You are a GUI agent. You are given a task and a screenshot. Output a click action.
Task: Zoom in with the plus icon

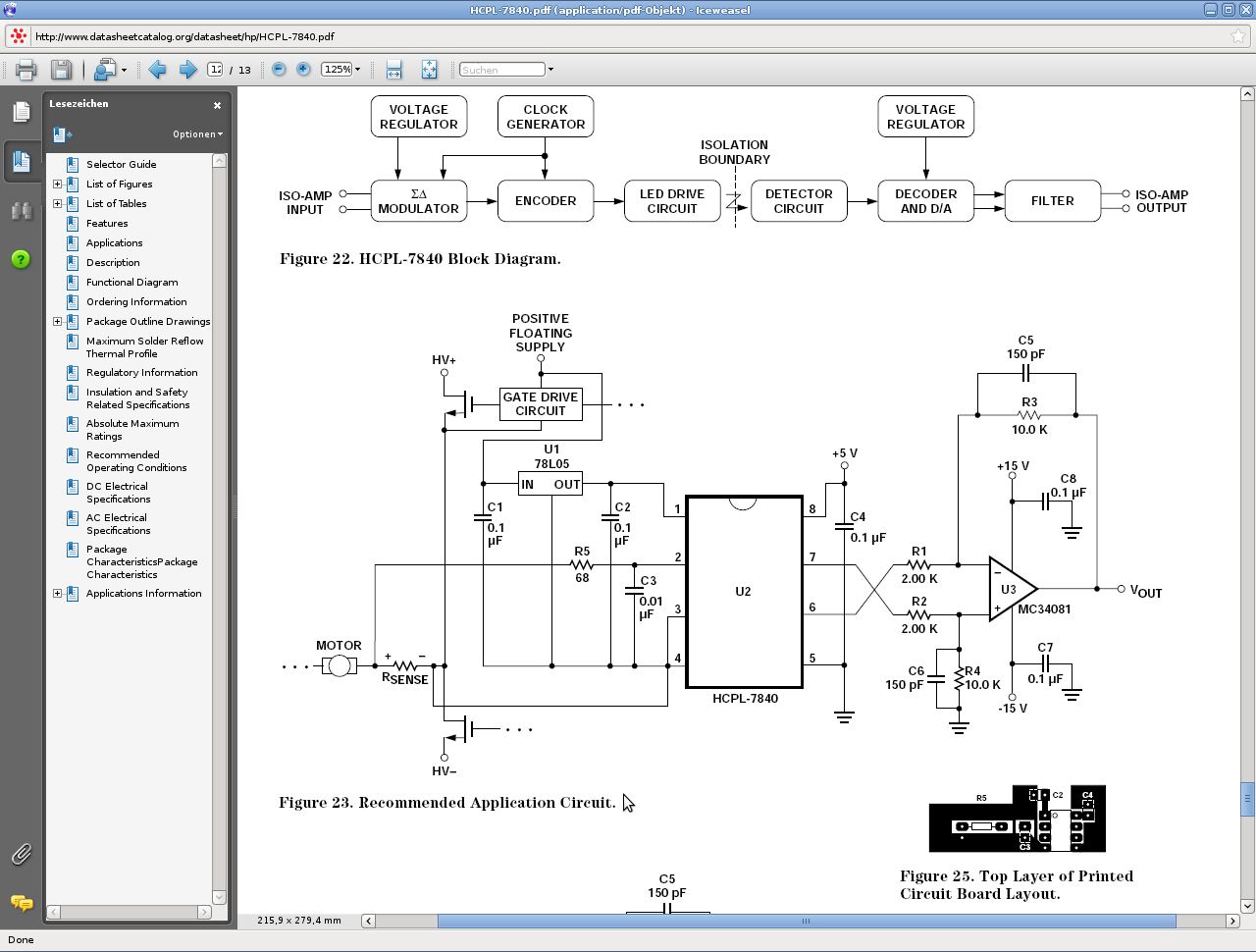303,70
